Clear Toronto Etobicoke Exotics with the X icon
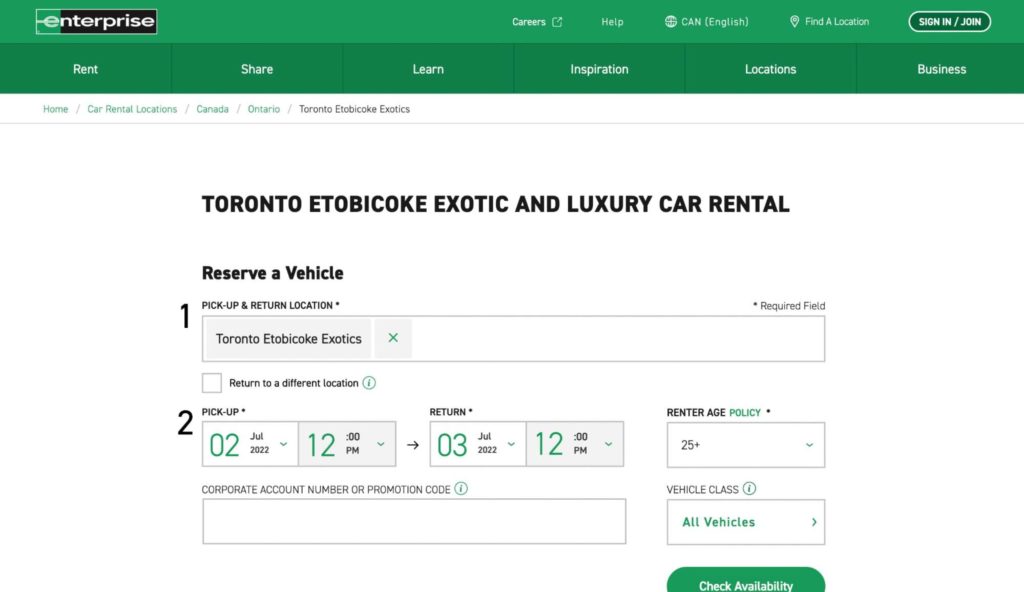This screenshot has height=592, width=1024. click(x=393, y=338)
